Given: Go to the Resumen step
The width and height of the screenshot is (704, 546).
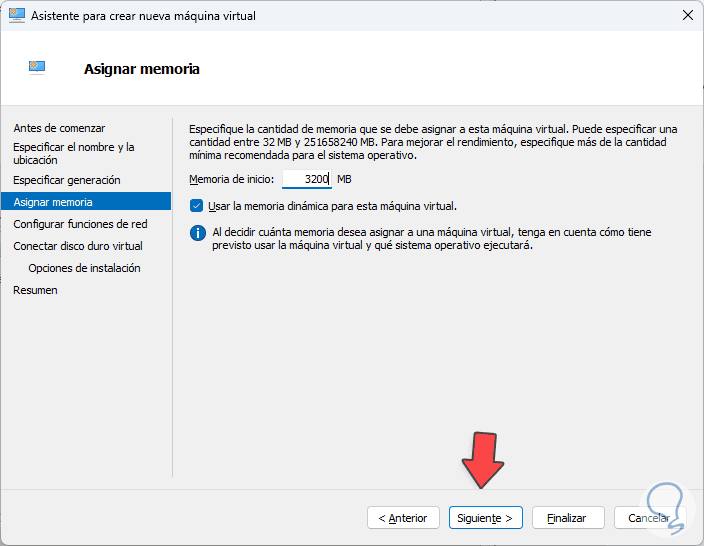Looking at the screenshot, I should click(35, 290).
